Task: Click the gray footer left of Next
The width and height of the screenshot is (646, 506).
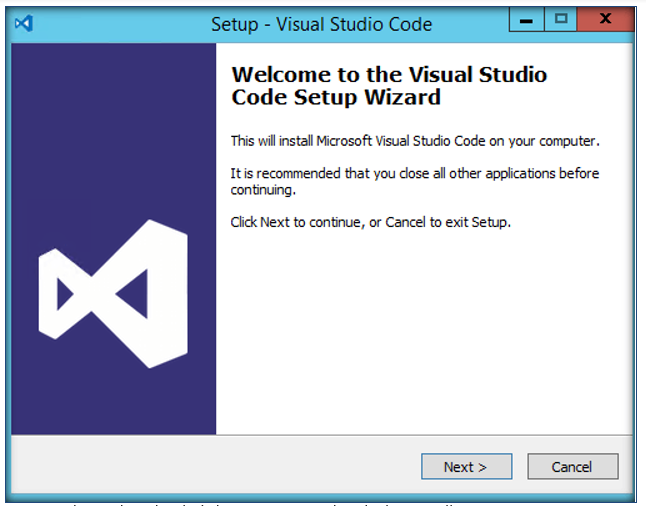Action: coord(214,466)
